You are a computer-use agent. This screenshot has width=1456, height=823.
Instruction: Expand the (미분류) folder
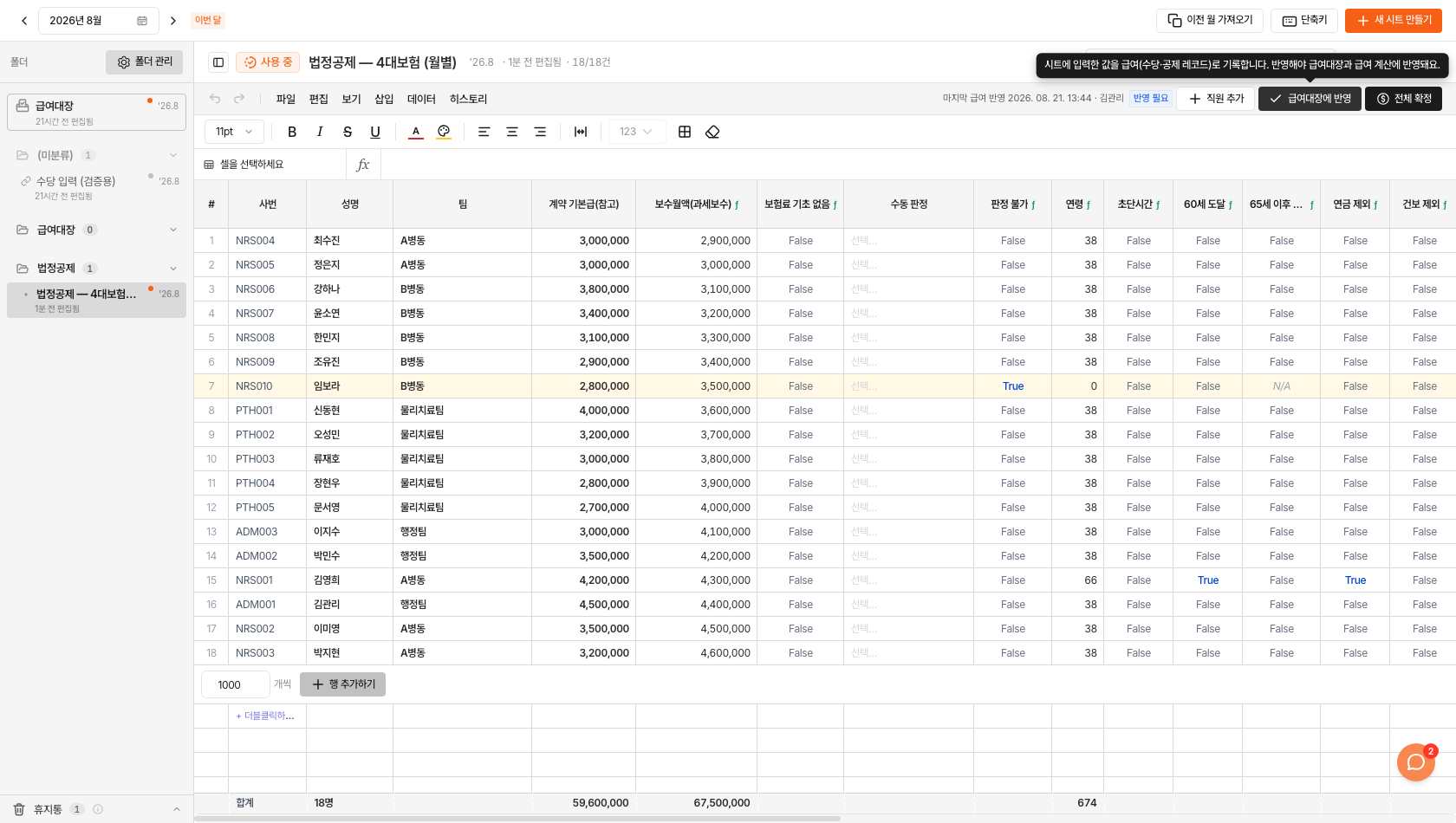coord(173,155)
